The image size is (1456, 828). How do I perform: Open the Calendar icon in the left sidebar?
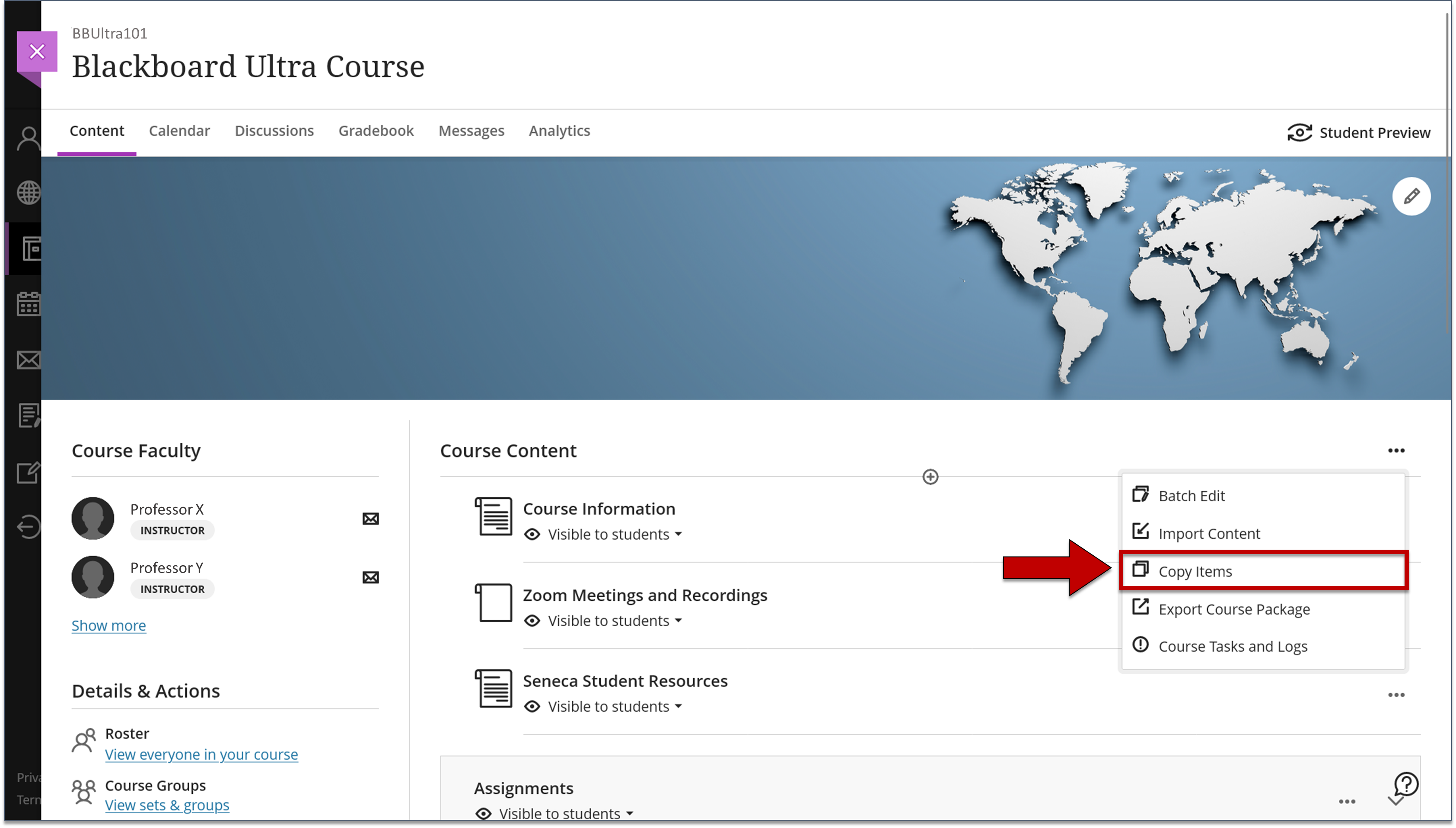[29, 304]
